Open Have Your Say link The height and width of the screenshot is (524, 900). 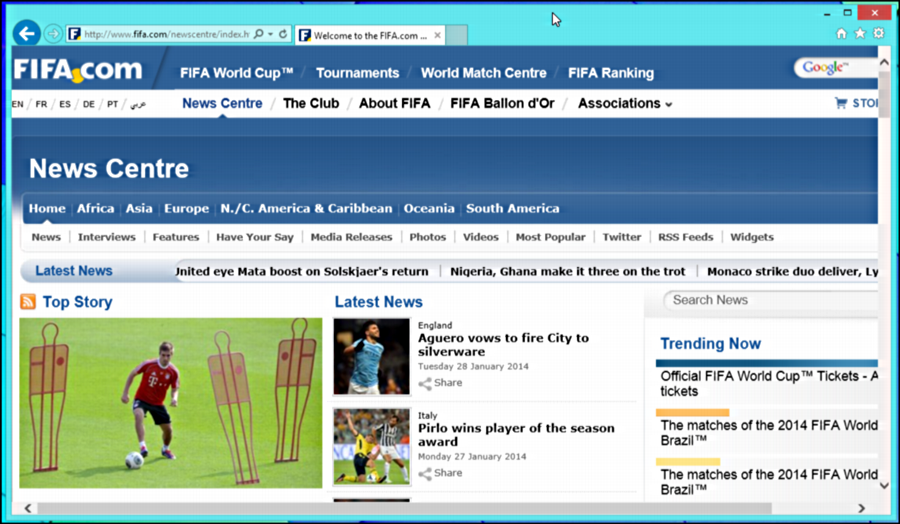[x=255, y=237]
